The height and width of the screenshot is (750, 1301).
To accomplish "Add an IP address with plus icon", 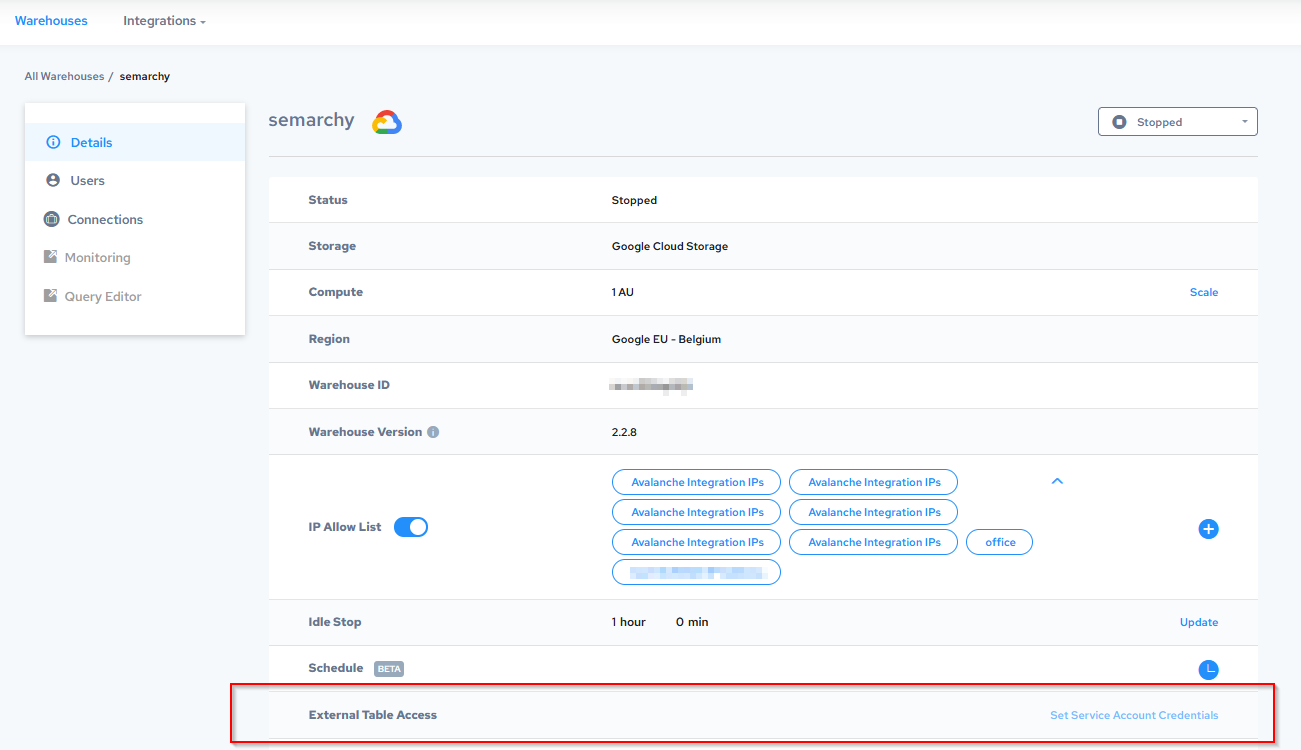I will 1208,529.
